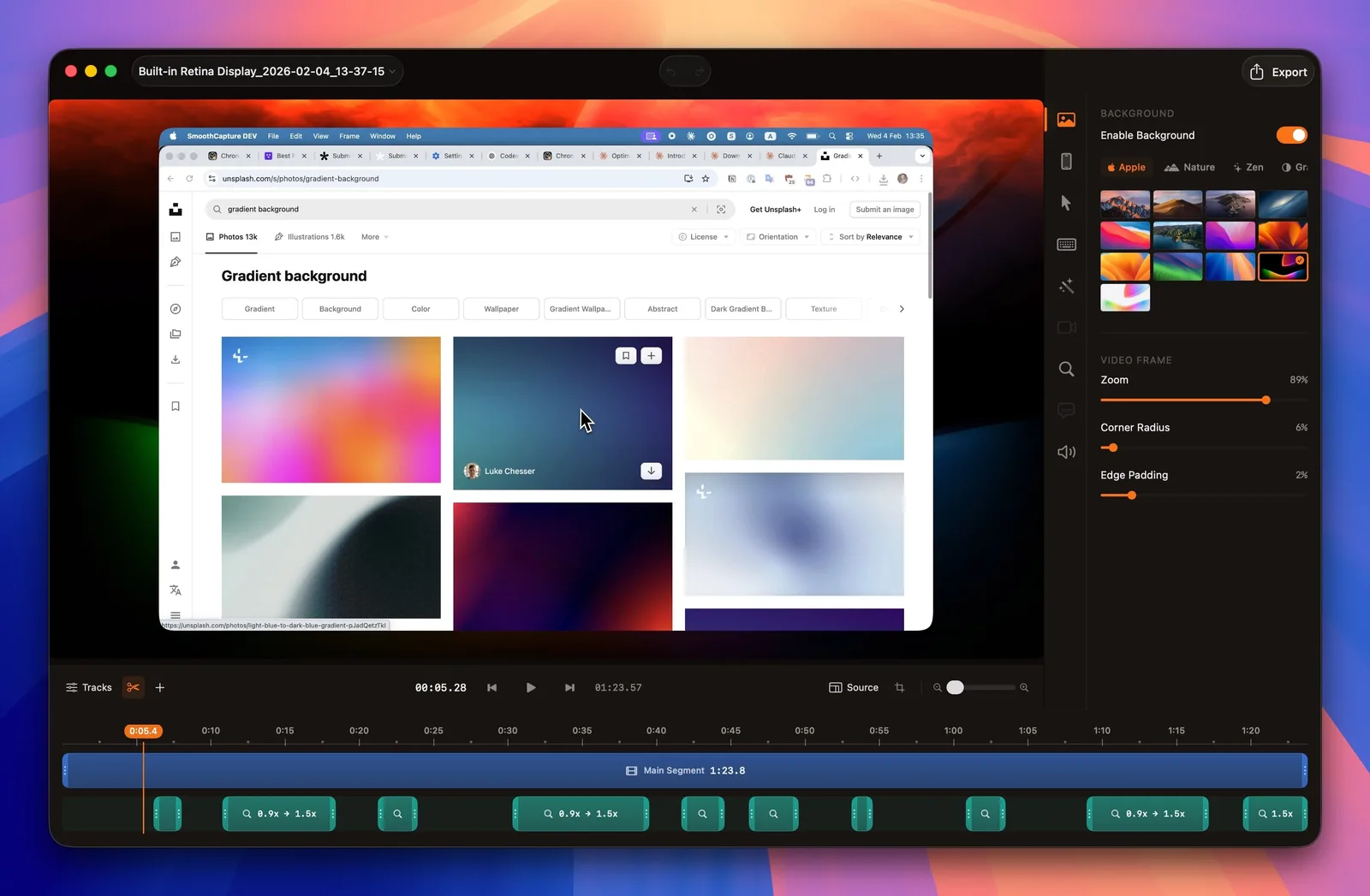Switch to Source view mode
The width and height of the screenshot is (1370, 896).
[x=853, y=687]
